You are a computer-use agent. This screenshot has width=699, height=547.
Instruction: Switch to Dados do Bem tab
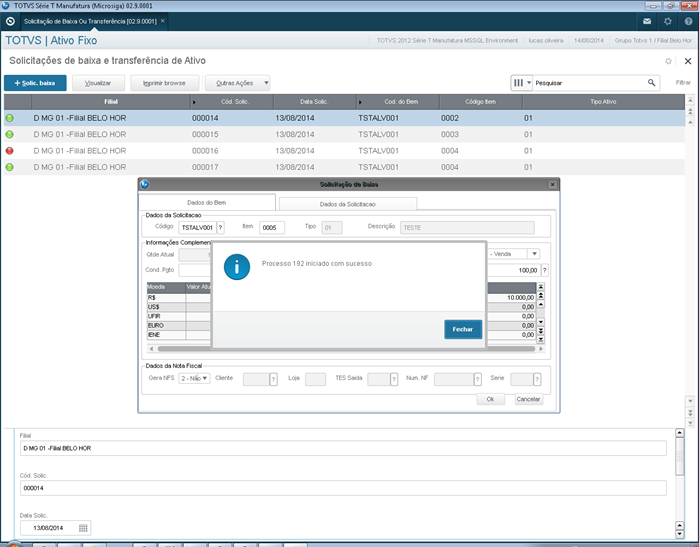point(207,202)
